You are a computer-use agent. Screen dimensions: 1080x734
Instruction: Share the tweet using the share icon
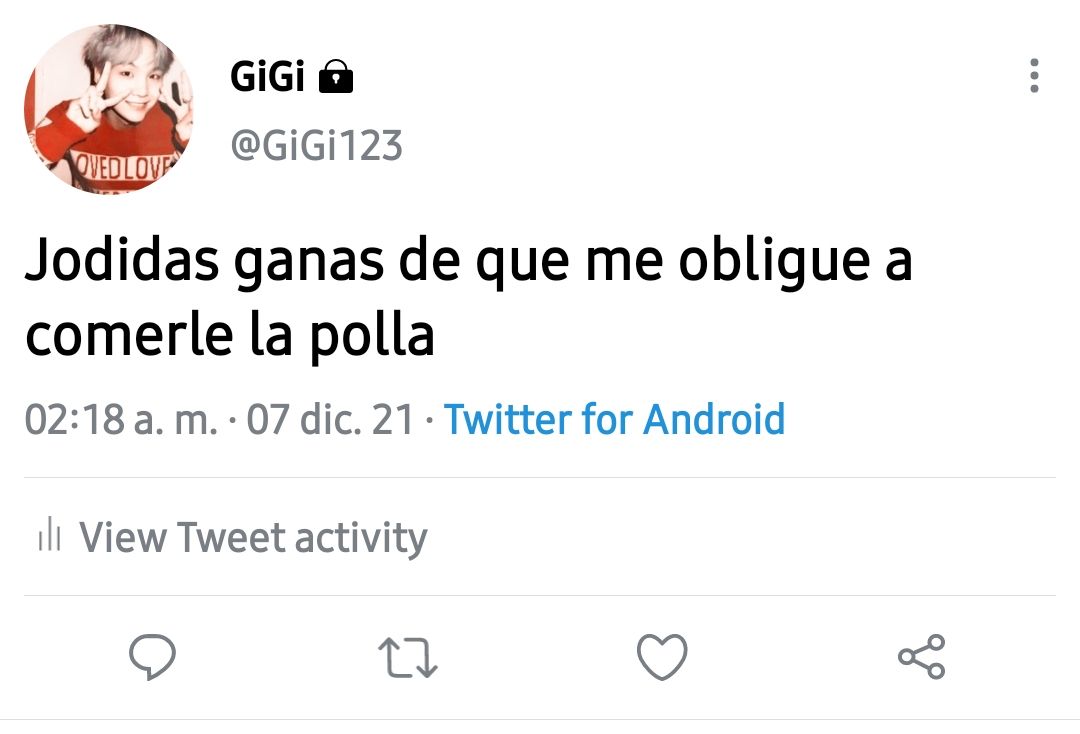click(922, 657)
